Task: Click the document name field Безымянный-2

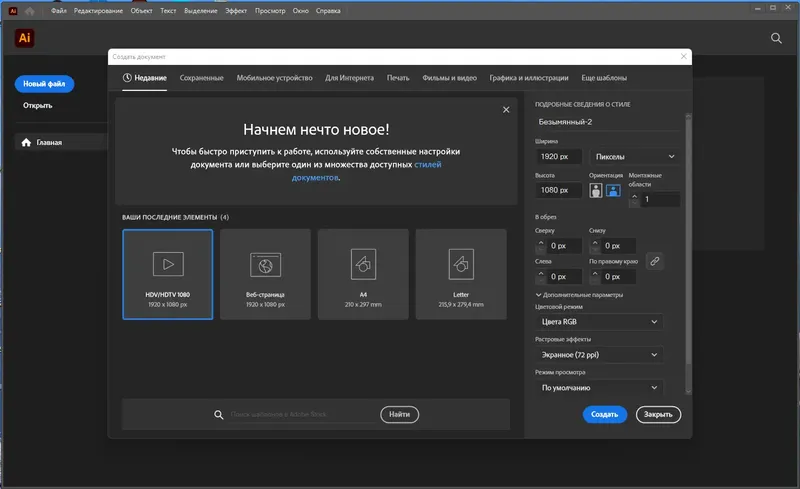Action: click(x=607, y=122)
